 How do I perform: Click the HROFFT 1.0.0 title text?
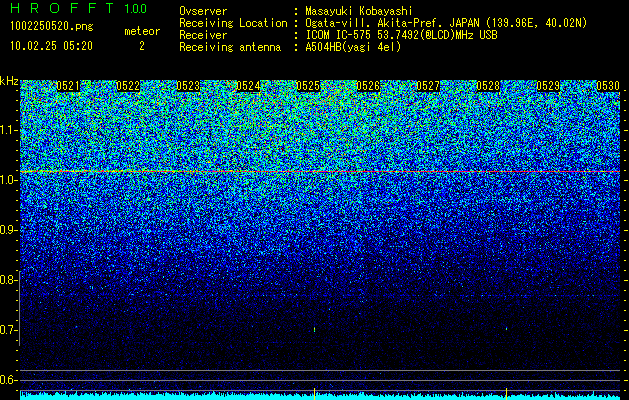(79, 8)
